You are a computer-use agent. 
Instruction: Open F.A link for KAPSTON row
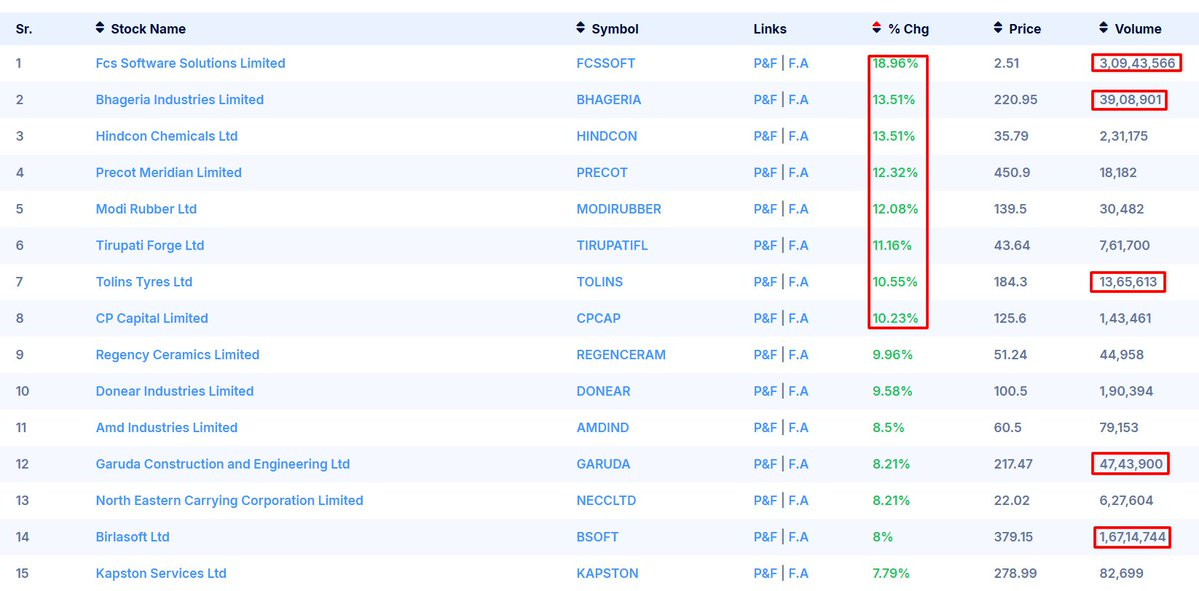point(798,573)
